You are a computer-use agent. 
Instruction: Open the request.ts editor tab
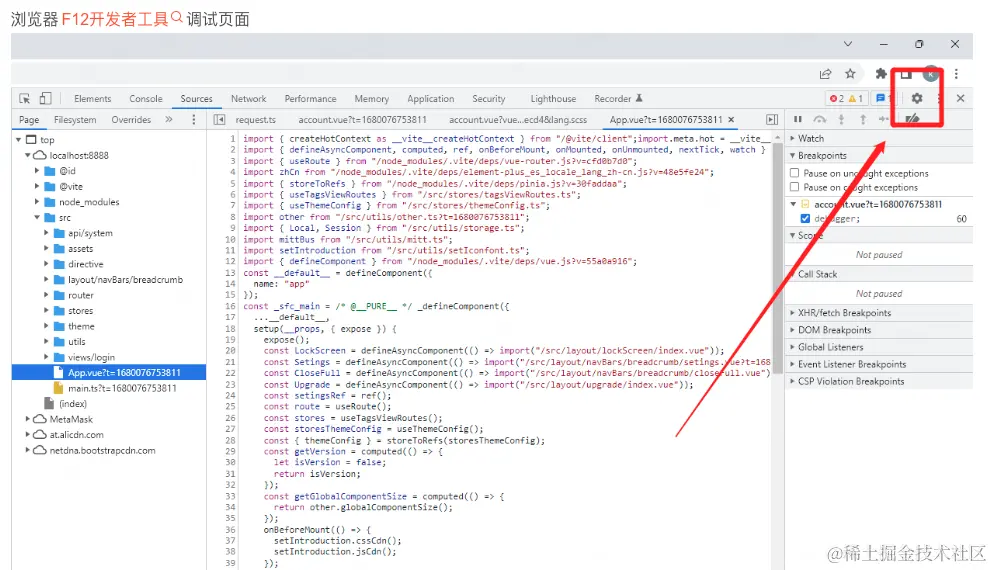click(255, 120)
